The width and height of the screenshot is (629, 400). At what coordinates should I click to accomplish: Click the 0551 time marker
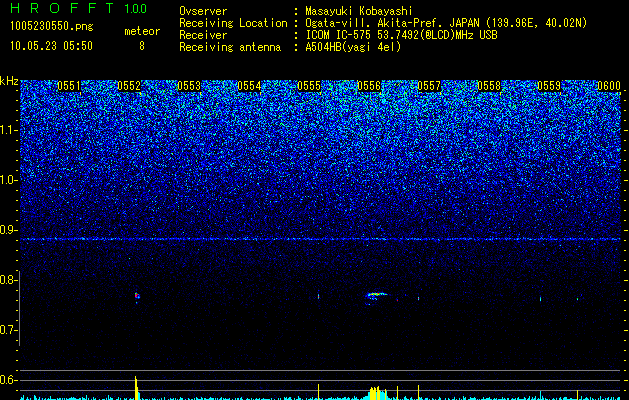coord(69,86)
